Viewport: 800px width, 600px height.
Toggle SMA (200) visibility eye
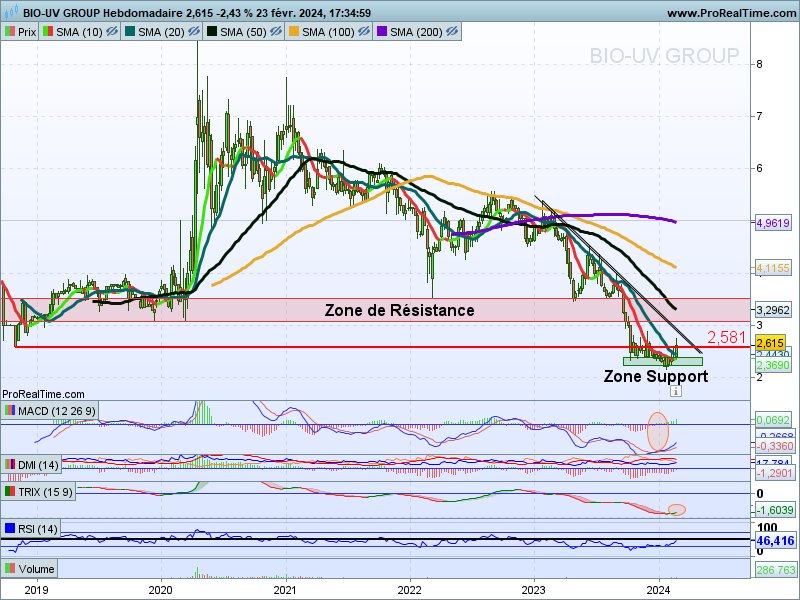coord(452,32)
